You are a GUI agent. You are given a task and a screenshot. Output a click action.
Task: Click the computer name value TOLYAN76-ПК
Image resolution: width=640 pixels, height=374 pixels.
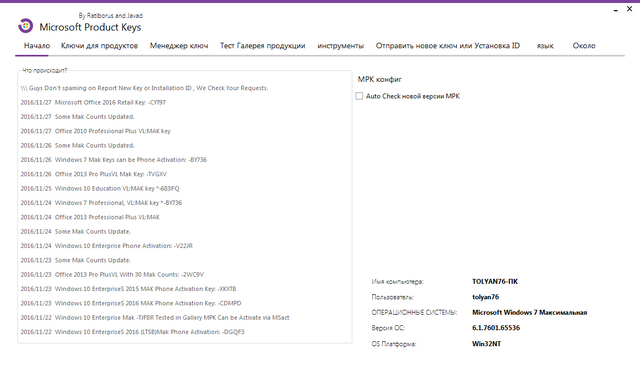click(495, 281)
